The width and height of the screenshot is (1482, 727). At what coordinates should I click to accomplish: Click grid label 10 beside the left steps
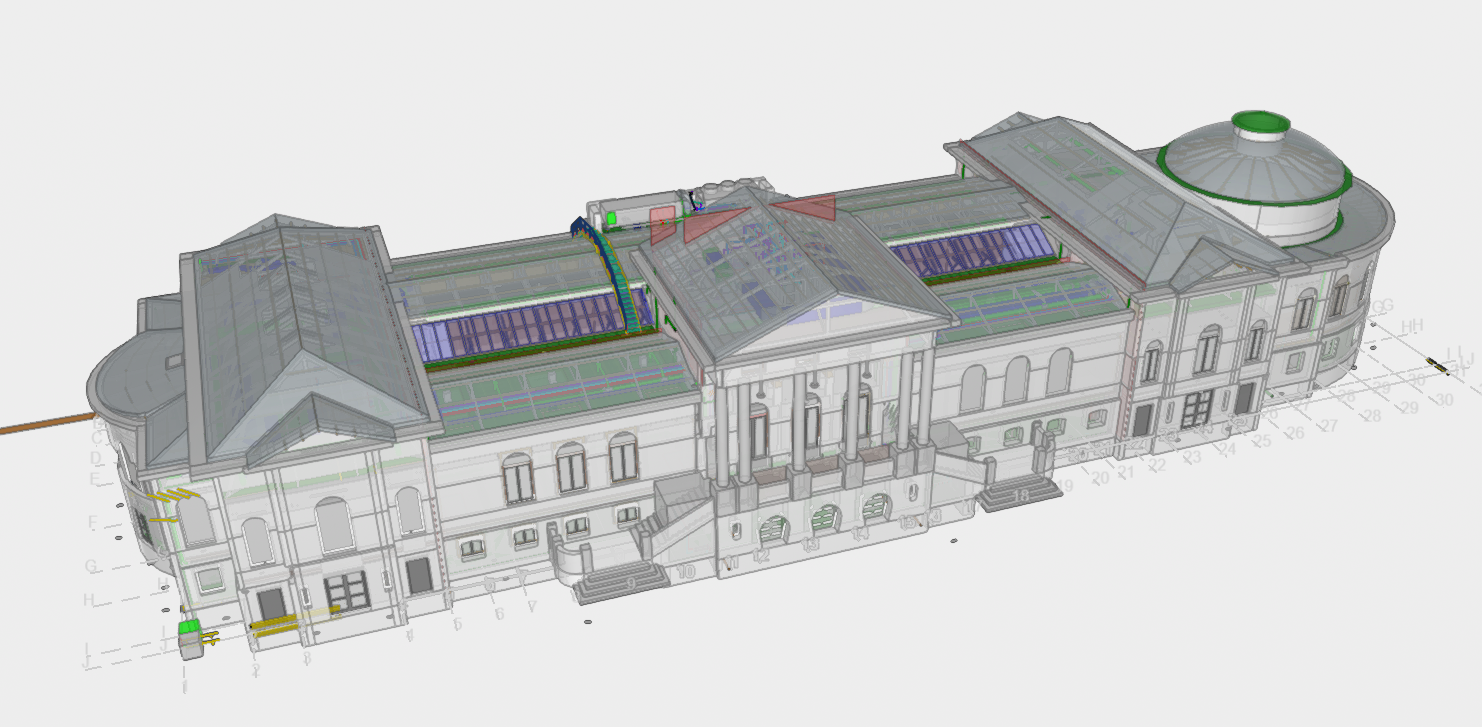[x=685, y=571]
